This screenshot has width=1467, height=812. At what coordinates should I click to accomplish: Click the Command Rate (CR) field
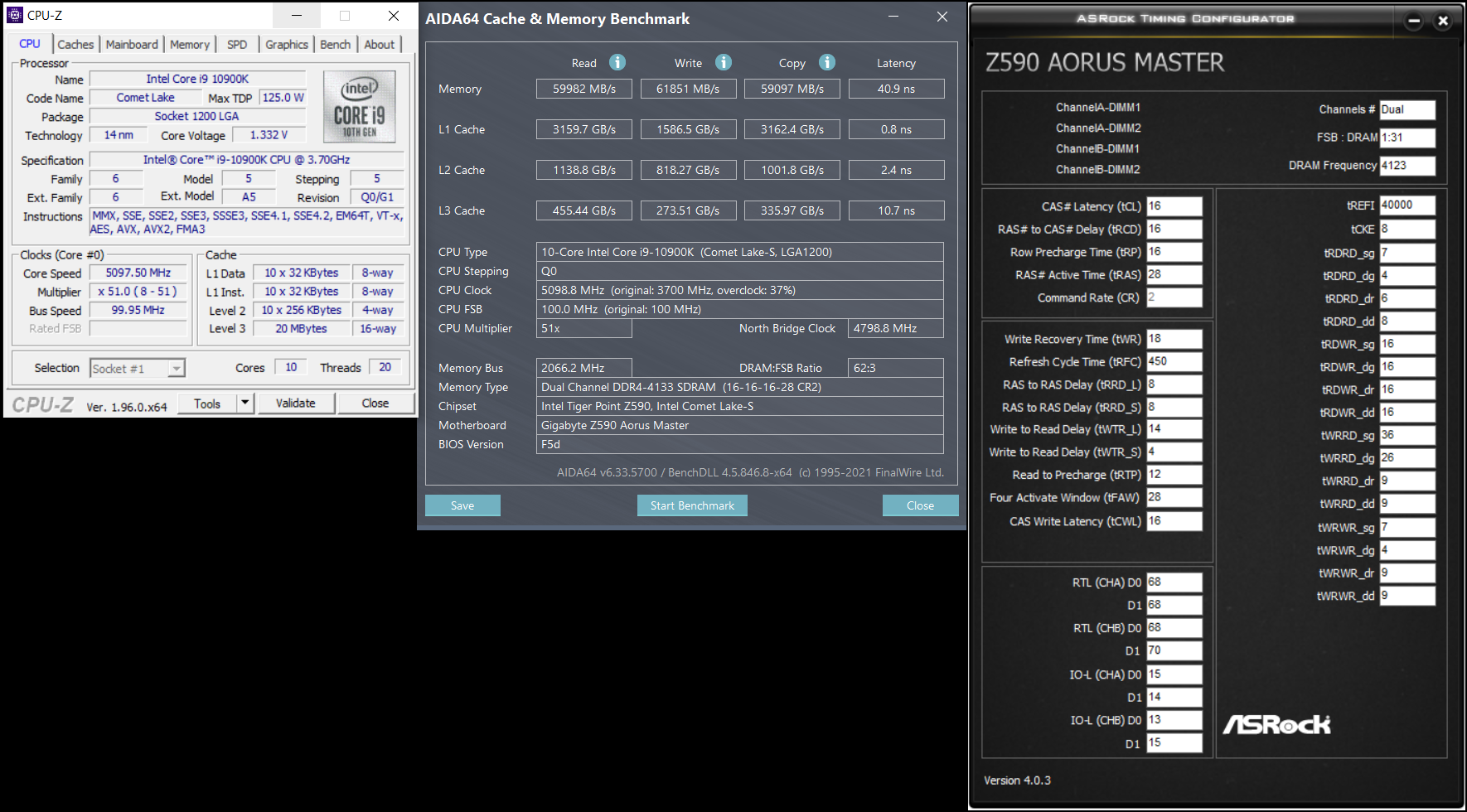(1174, 297)
